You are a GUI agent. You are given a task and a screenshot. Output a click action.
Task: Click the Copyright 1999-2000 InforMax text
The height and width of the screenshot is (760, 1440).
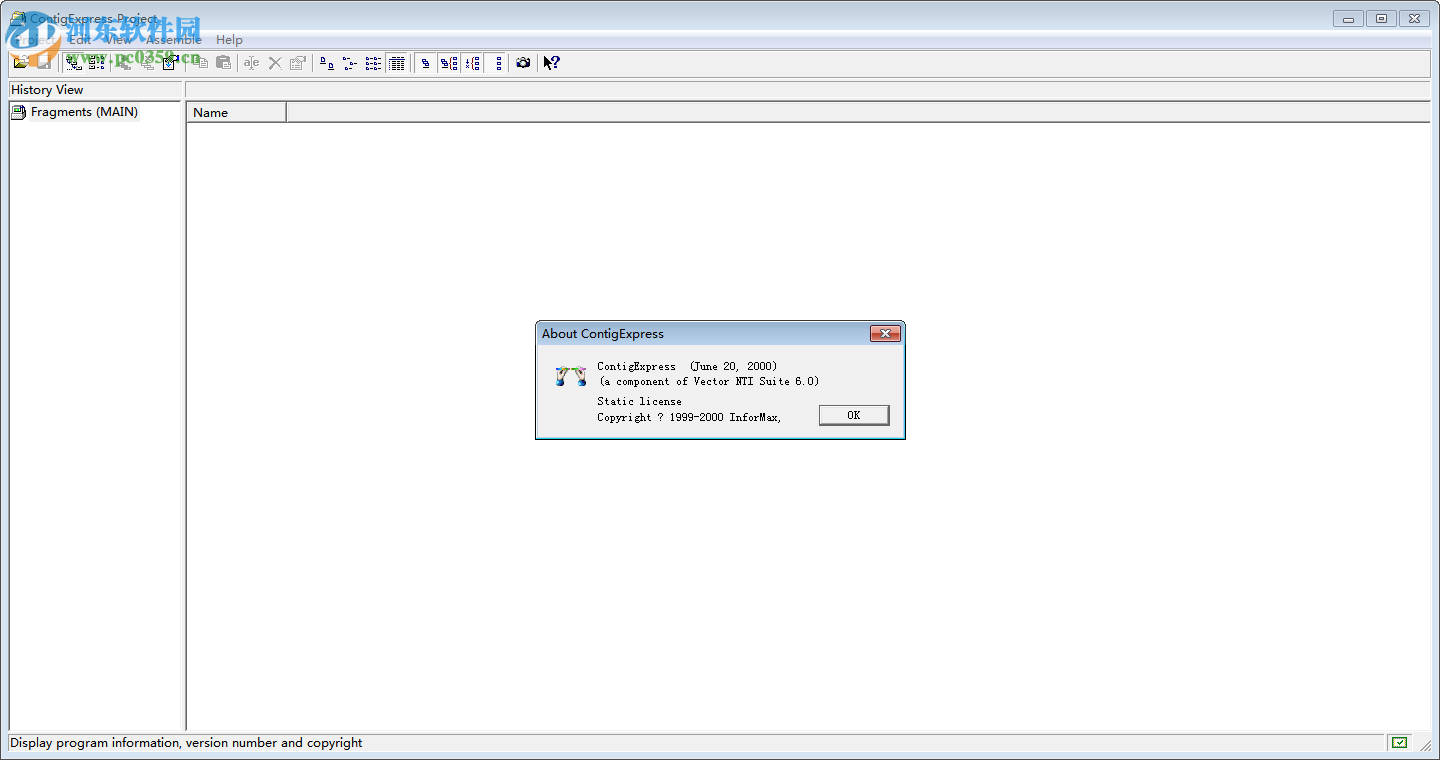[x=689, y=417]
